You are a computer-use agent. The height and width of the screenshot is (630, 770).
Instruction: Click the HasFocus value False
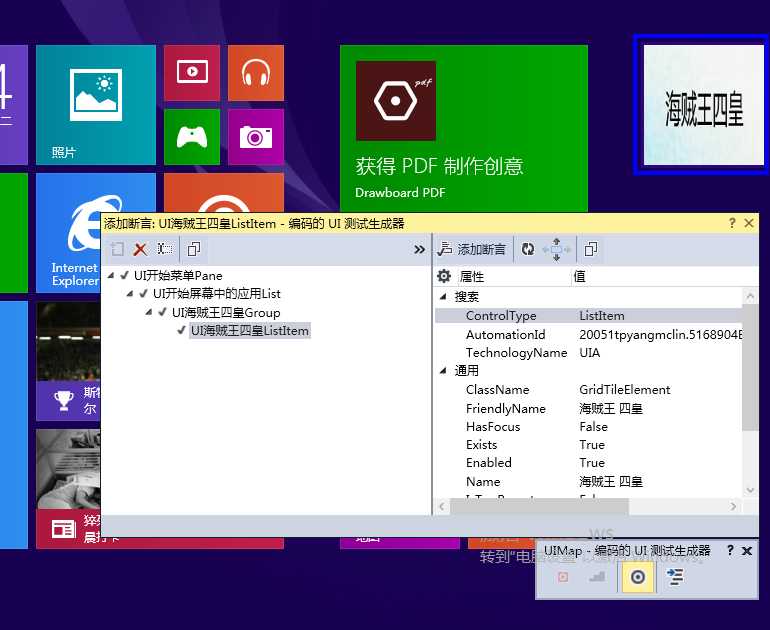(x=593, y=426)
